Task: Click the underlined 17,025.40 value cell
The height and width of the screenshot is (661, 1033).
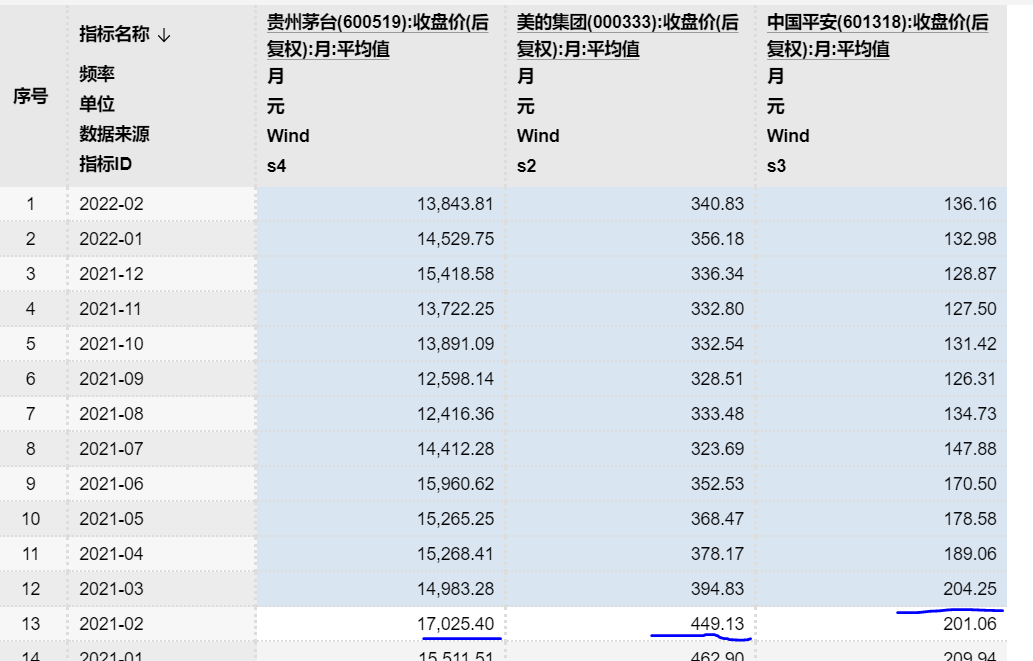Action: tap(455, 624)
